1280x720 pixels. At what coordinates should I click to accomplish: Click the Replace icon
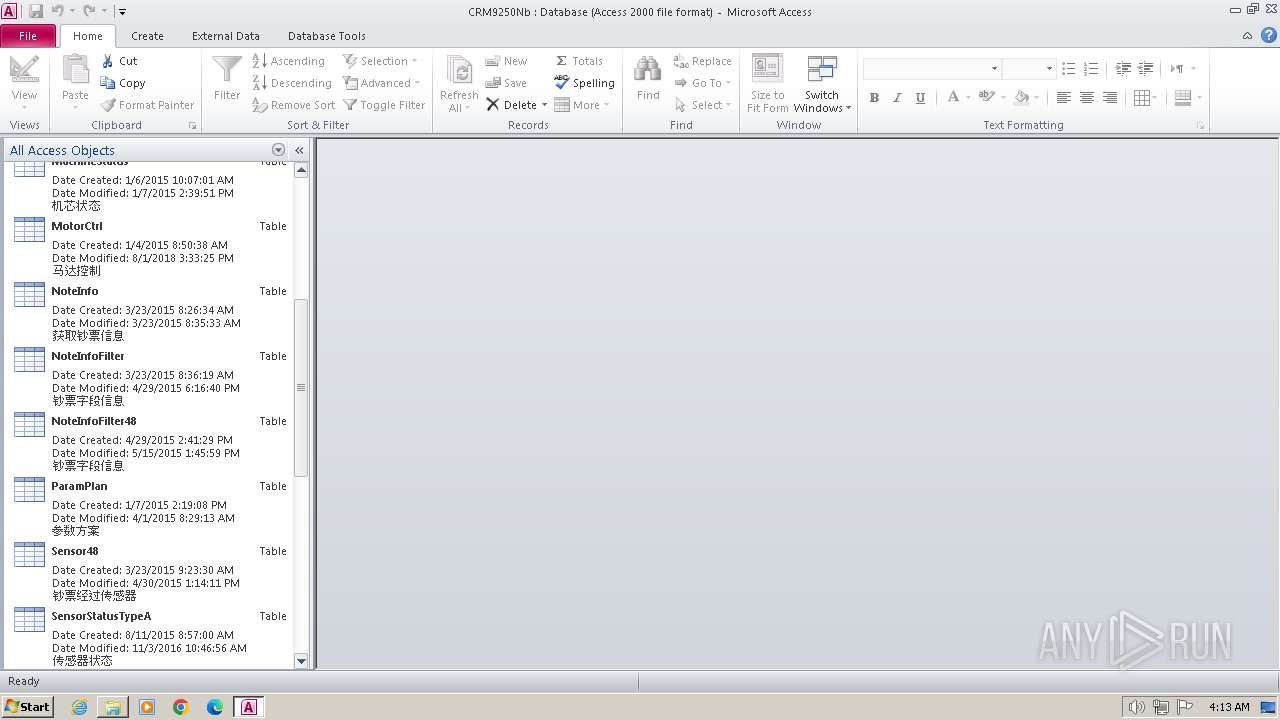(681, 61)
